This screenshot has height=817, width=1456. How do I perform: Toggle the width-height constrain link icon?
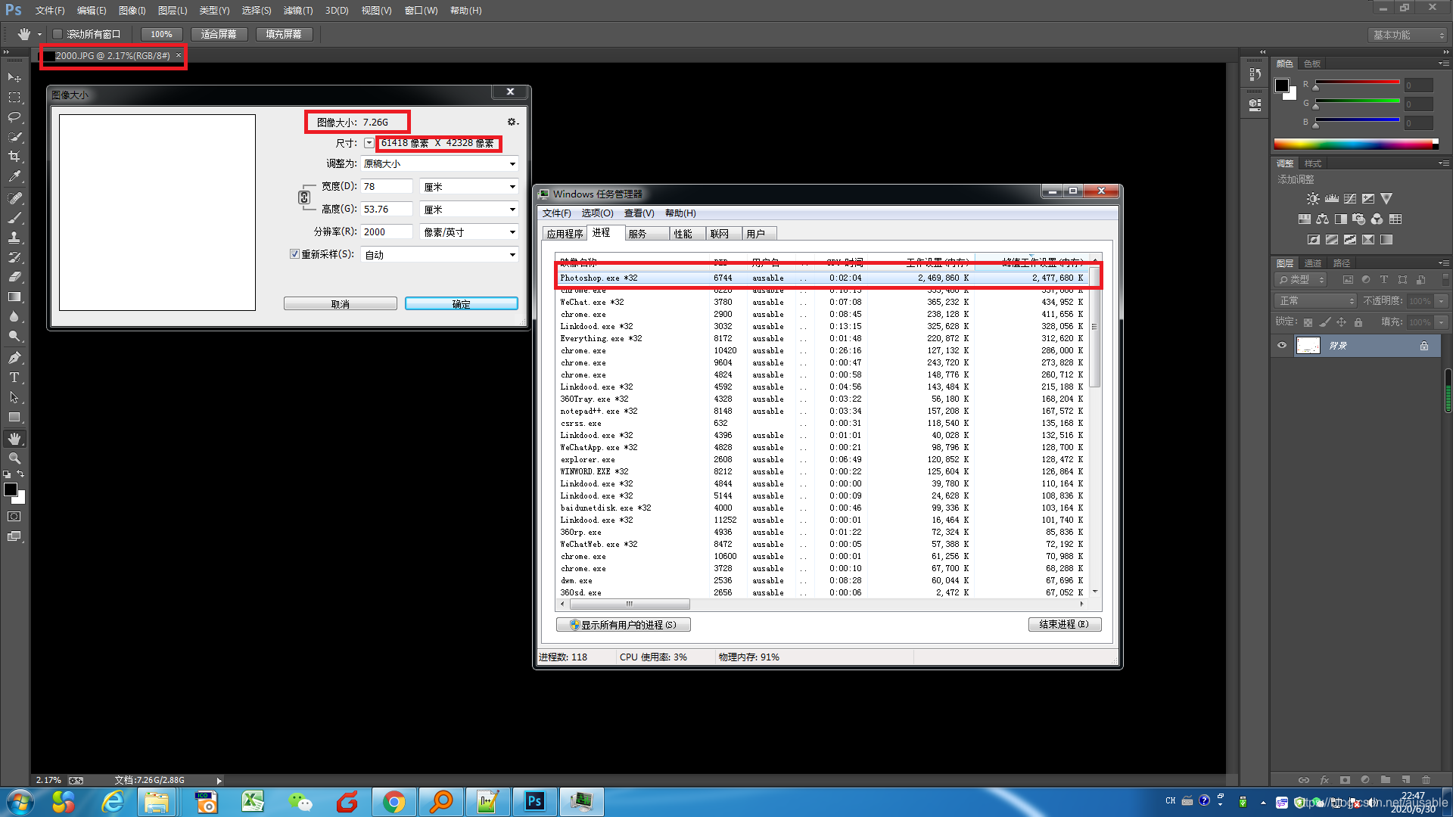304,197
